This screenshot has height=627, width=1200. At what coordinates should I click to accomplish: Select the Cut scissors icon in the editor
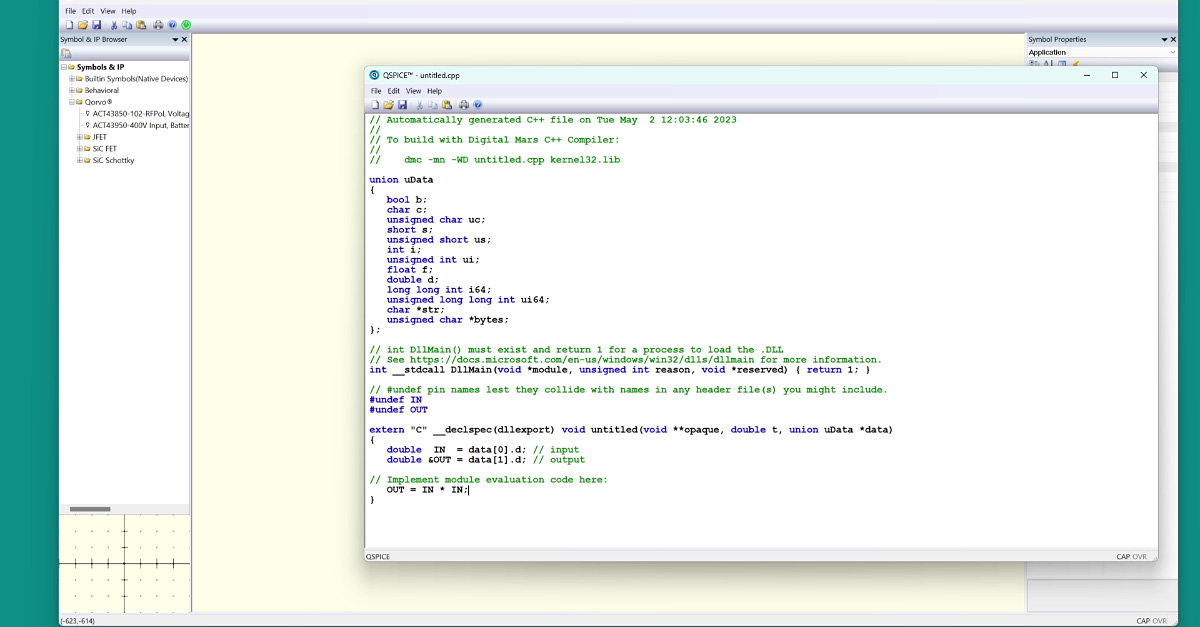coord(420,105)
